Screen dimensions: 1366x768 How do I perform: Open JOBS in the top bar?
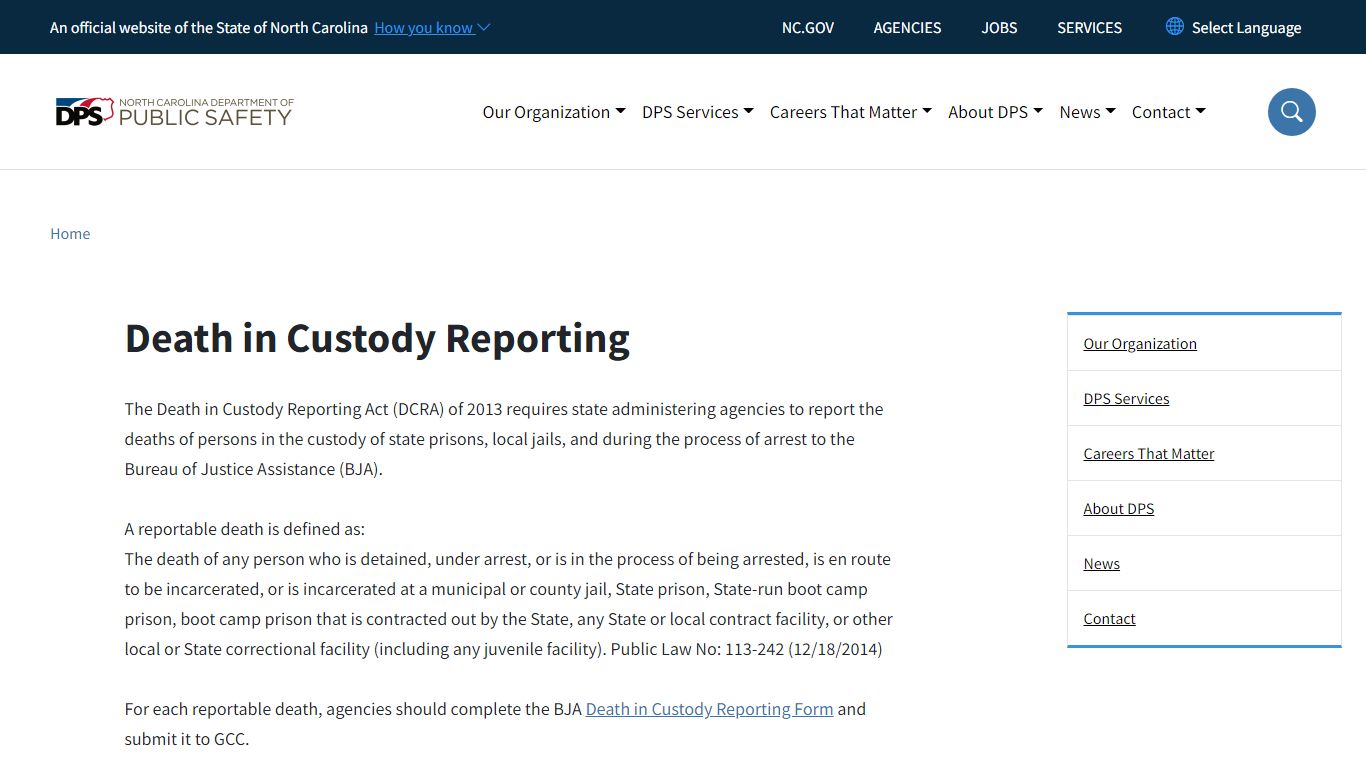(999, 27)
